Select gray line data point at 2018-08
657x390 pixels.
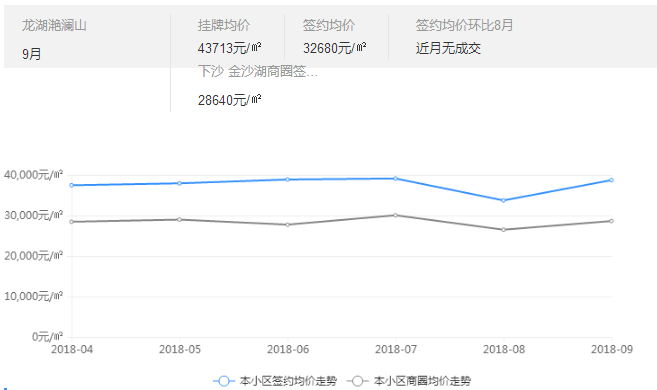coord(503,230)
